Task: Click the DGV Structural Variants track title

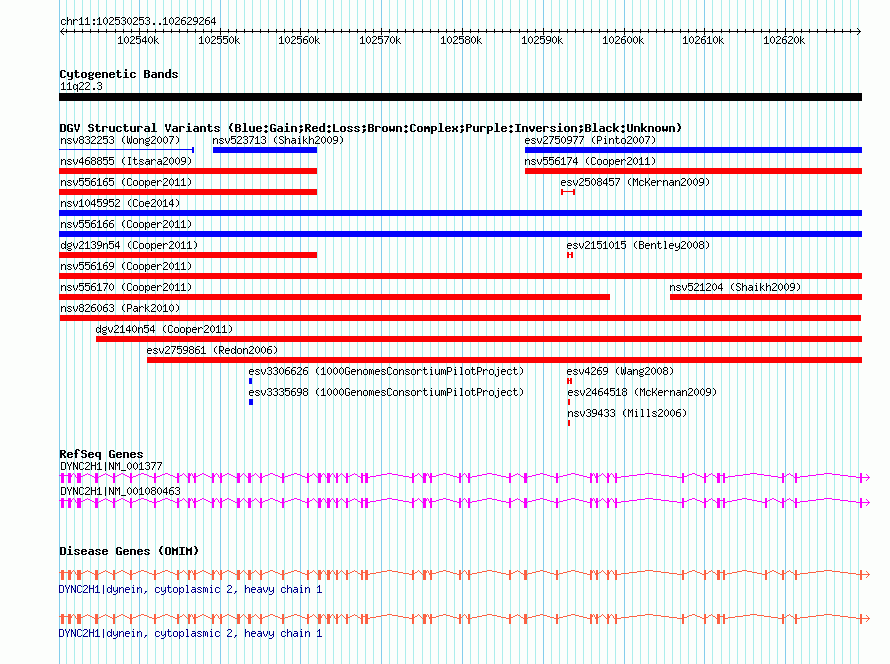Action: point(370,128)
